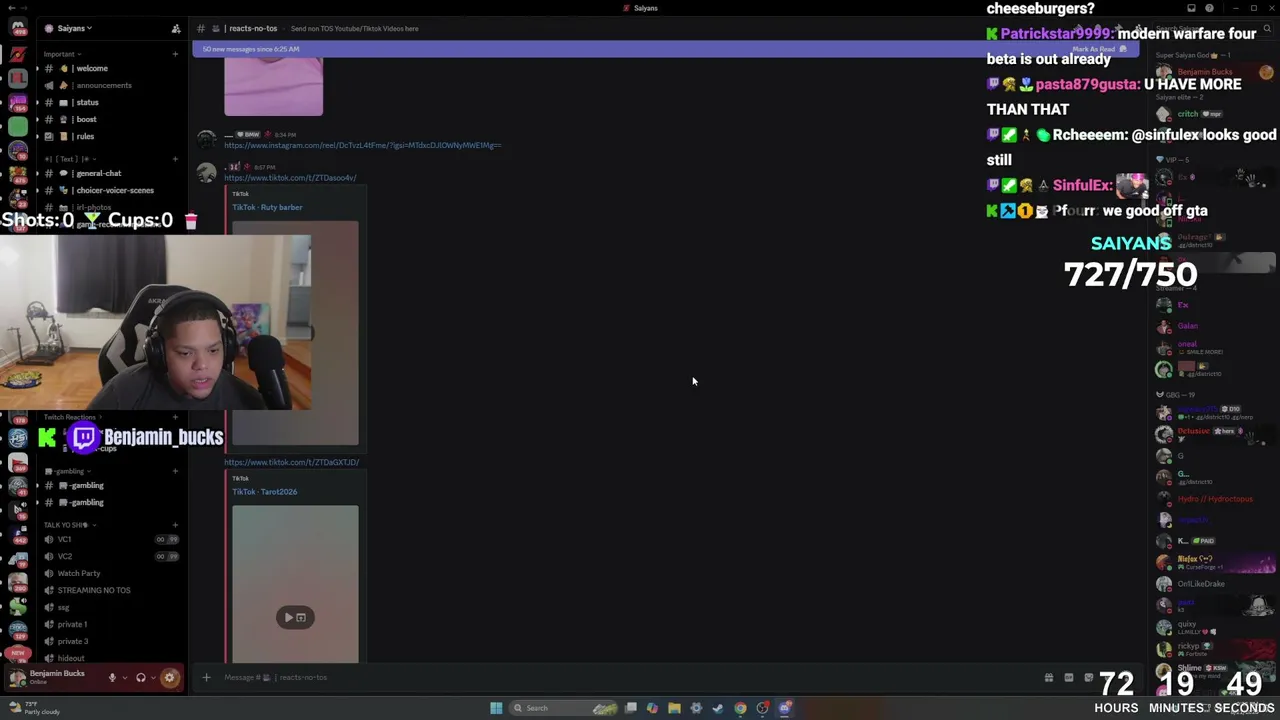
Task: Open user settings gear icon
Action: [169, 678]
